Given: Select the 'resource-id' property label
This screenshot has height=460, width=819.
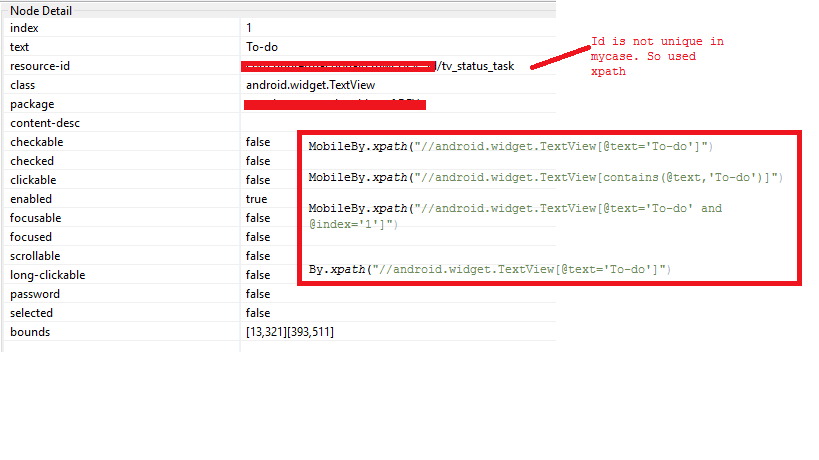Looking at the screenshot, I should 40,66.
